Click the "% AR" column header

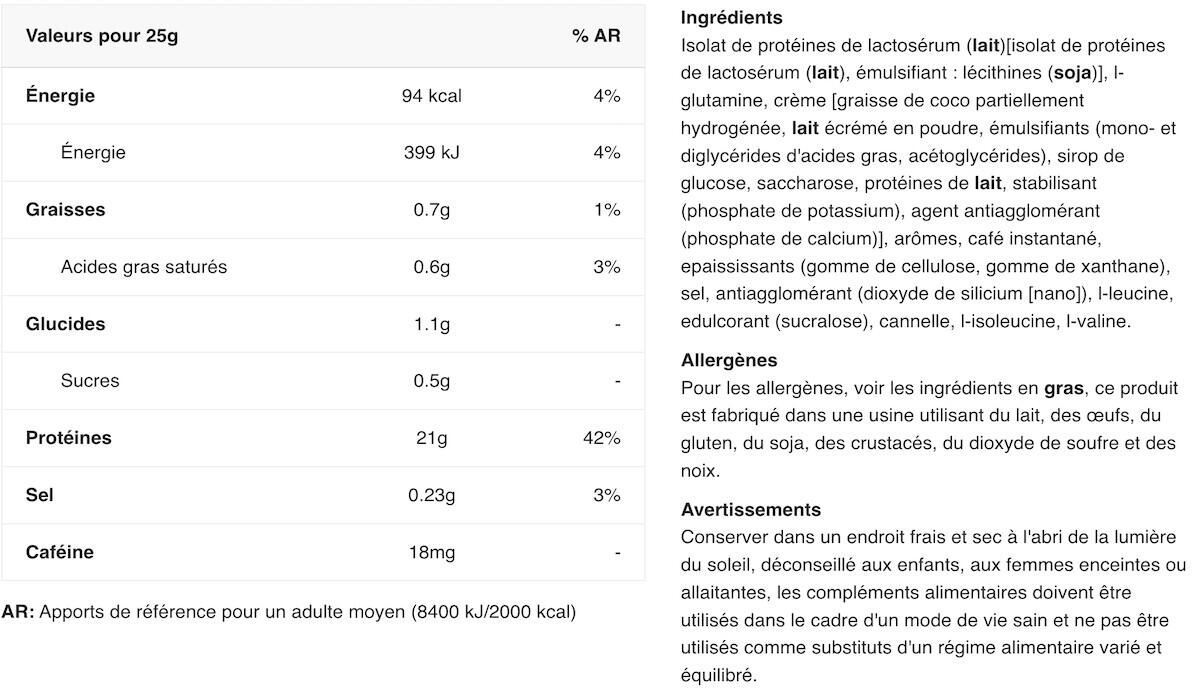[x=596, y=37]
